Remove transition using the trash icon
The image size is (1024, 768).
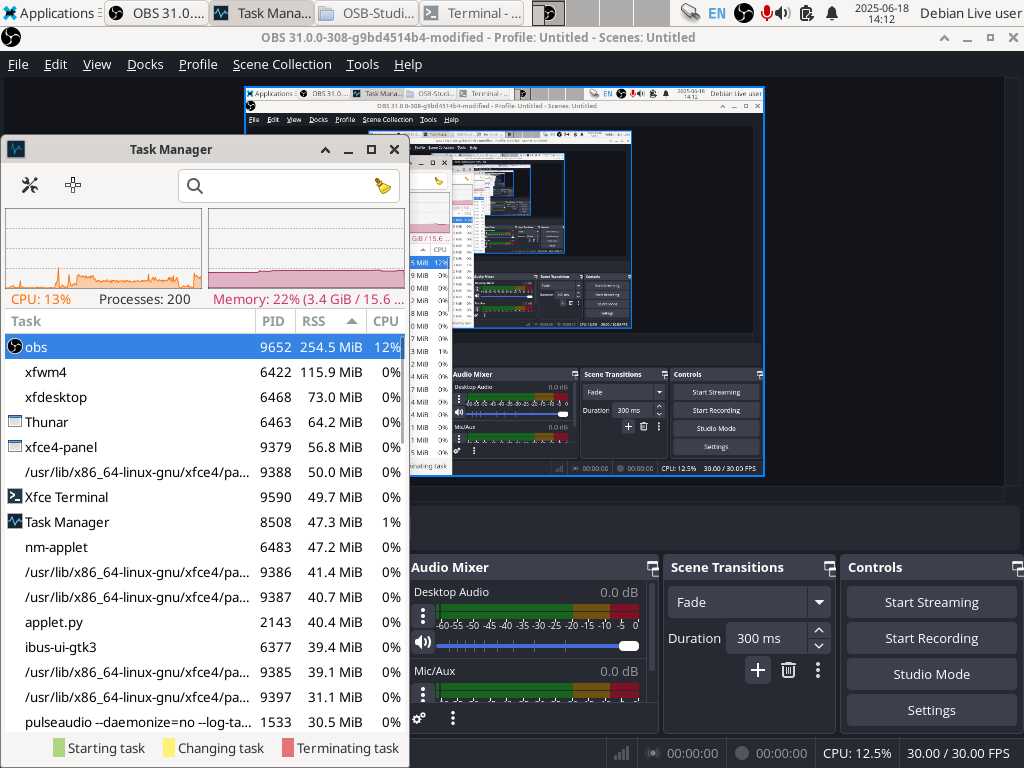(788, 670)
